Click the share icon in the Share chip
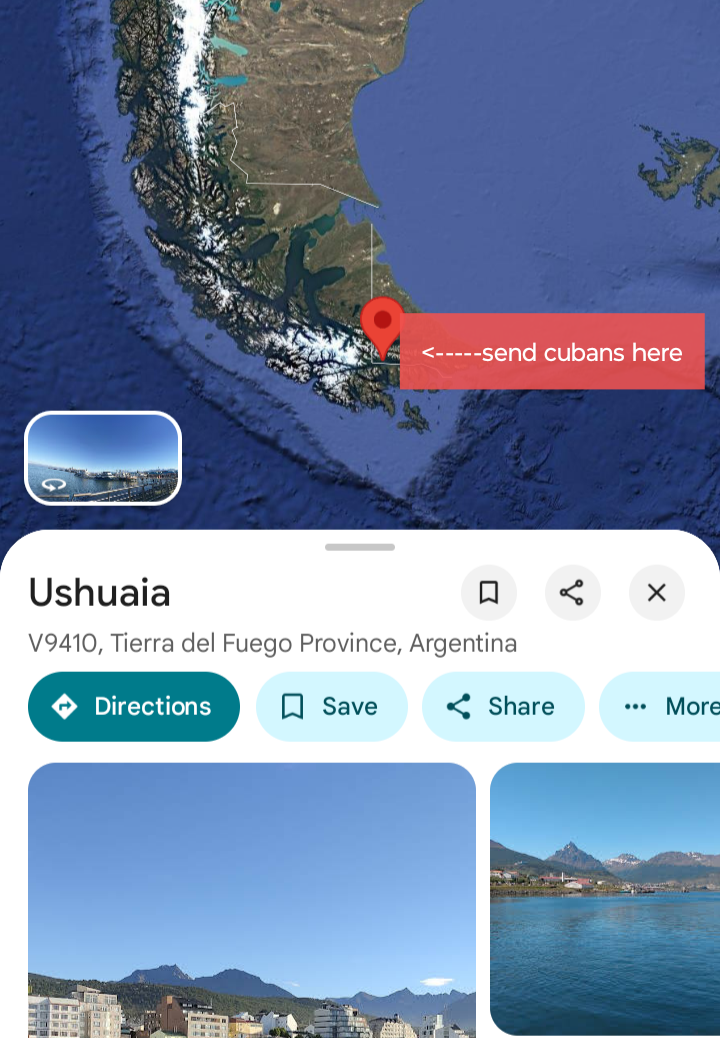Screen dimensions: 720x1038 coord(459,706)
